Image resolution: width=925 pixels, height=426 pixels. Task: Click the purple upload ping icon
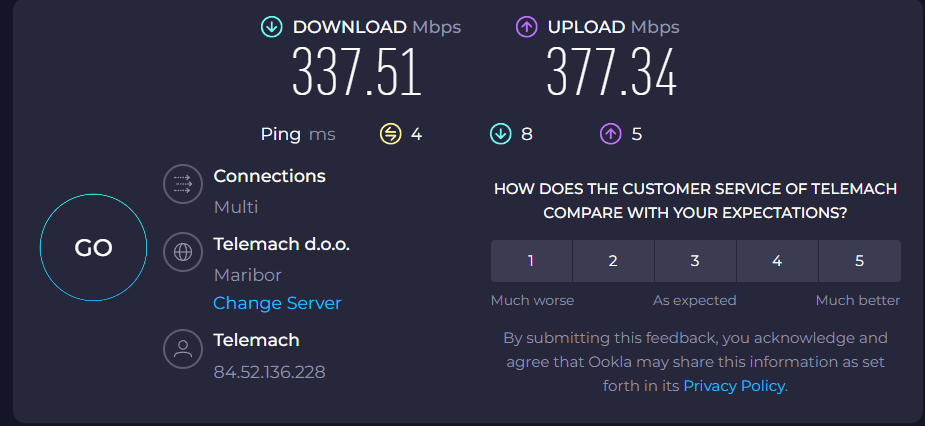click(x=611, y=133)
